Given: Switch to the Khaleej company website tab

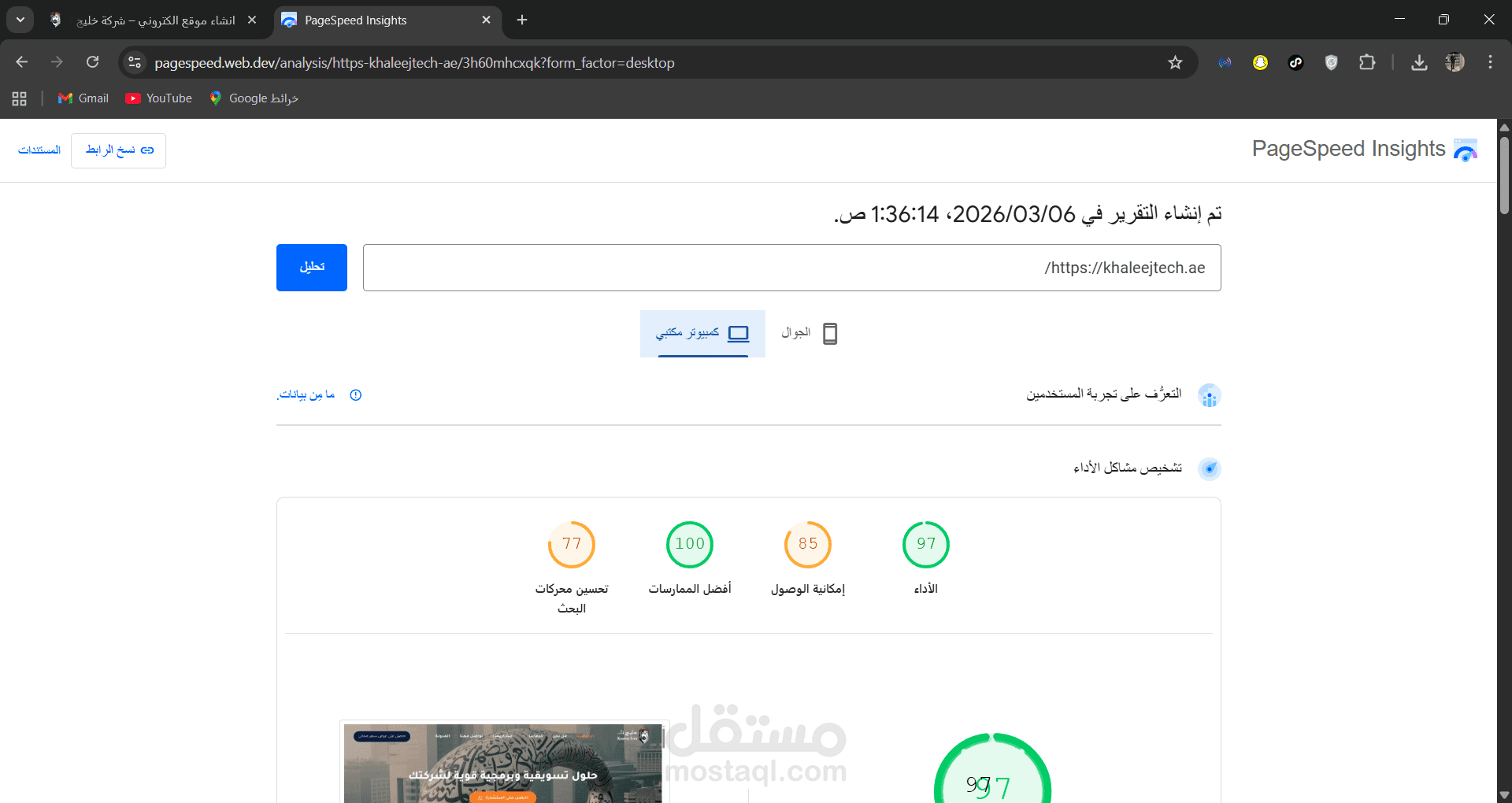Looking at the screenshot, I should (x=154, y=20).
